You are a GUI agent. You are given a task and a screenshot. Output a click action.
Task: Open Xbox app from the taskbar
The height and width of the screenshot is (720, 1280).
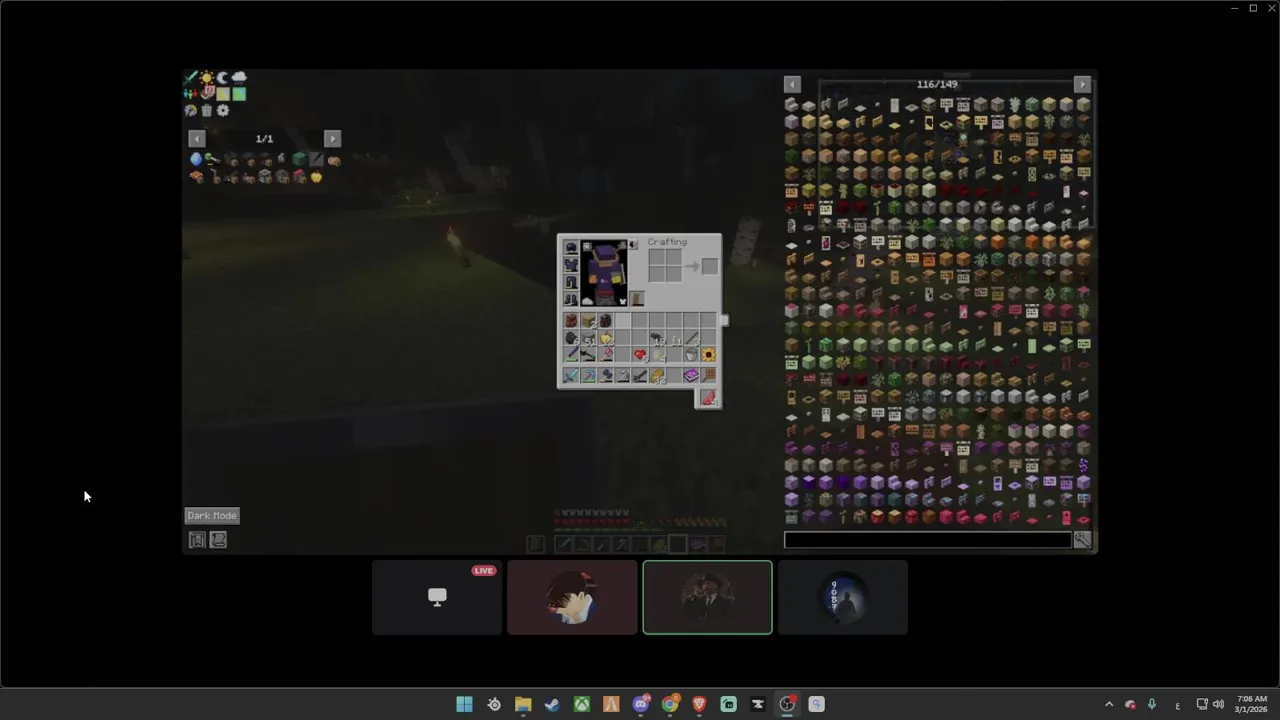coord(581,704)
